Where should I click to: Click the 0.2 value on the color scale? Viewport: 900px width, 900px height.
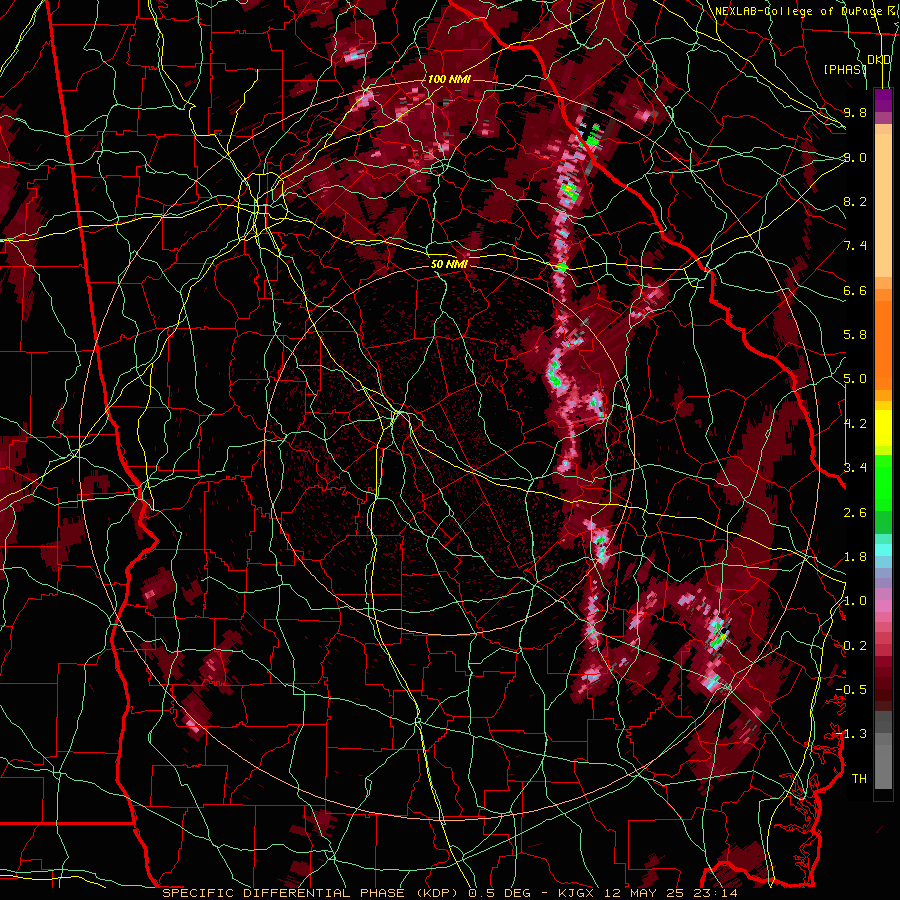tap(855, 646)
